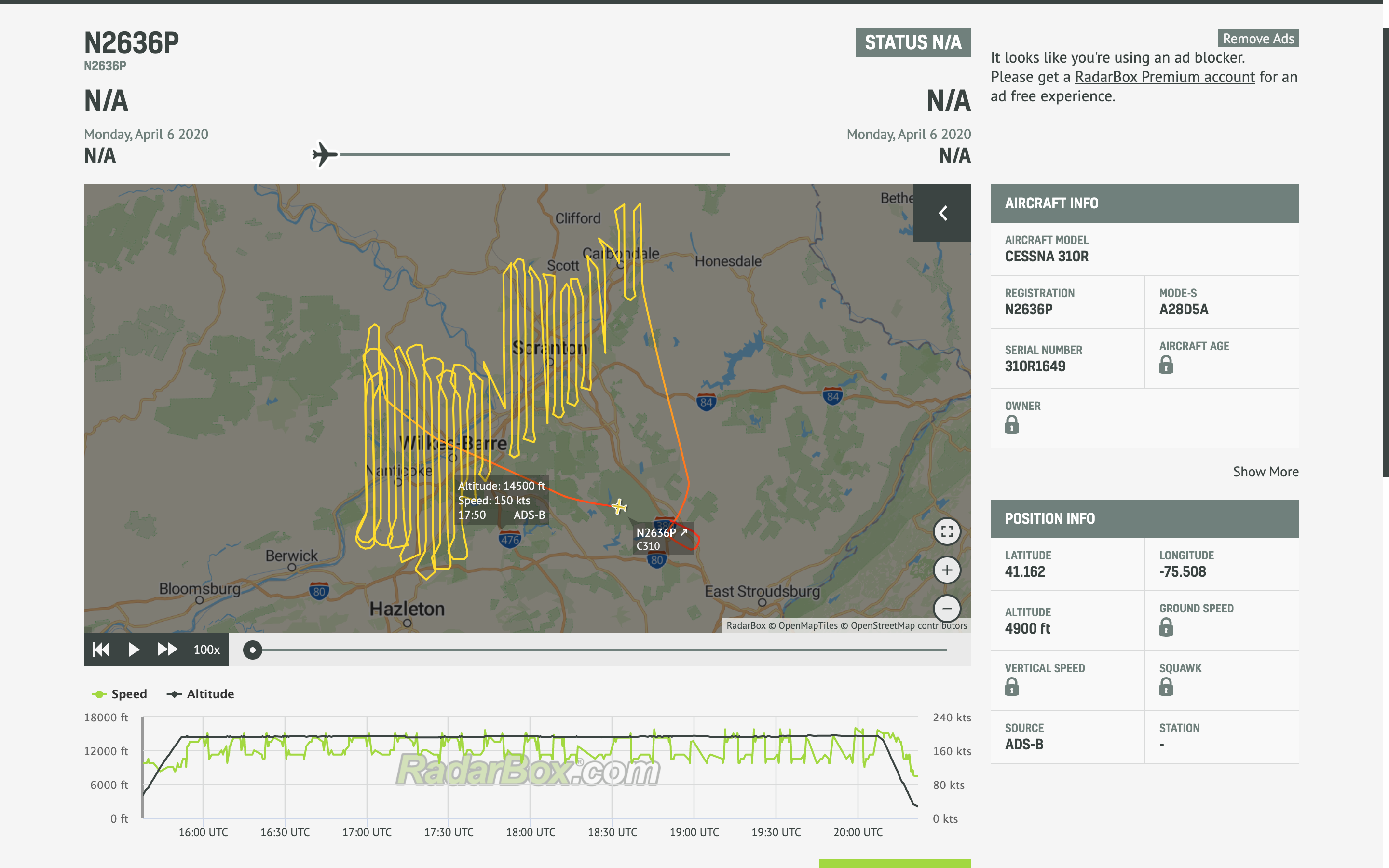This screenshot has height=868, width=1389.
Task: Click the Squawk lock icon
Action: 1166,687
